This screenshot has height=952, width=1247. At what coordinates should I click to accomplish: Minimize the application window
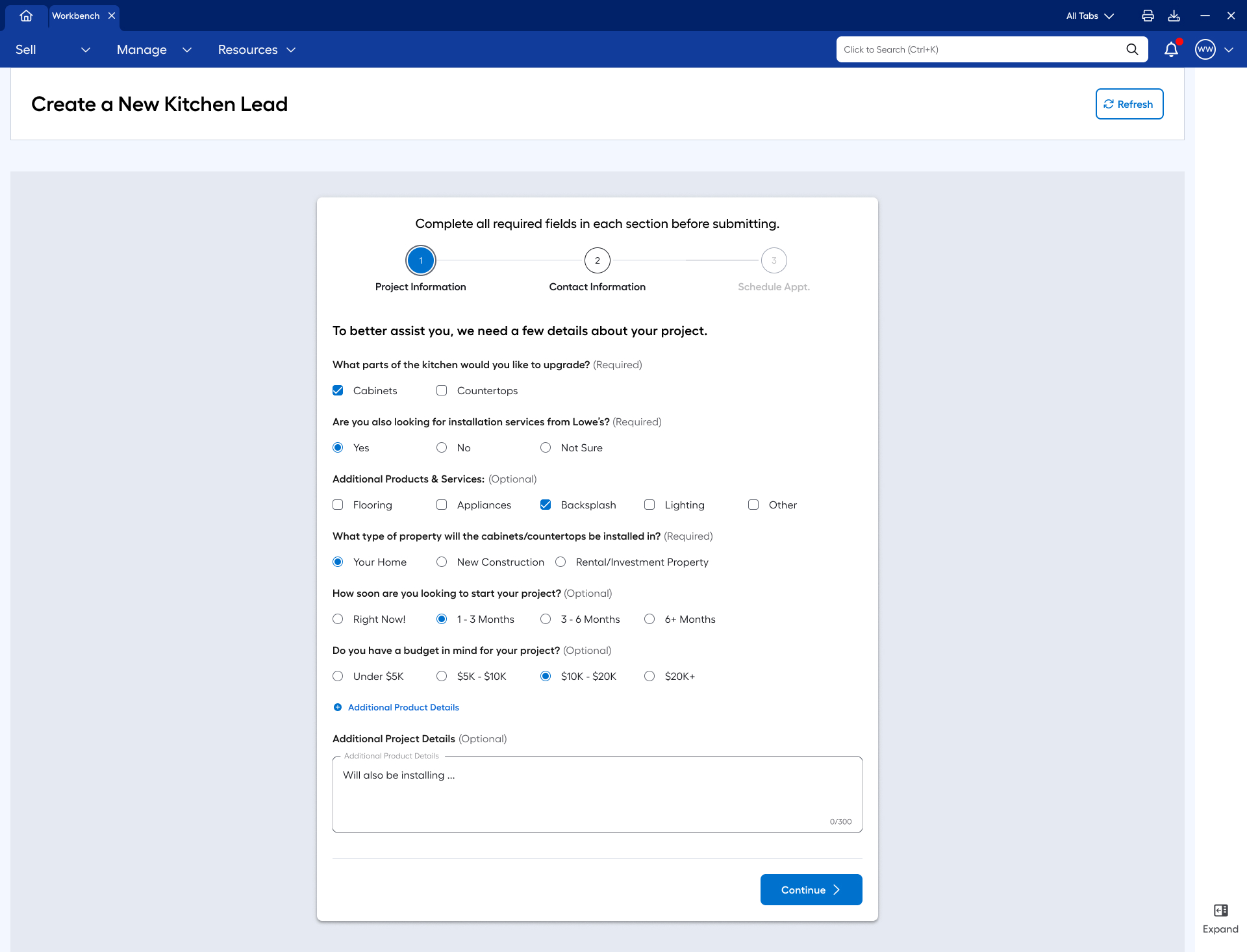click(1205, 16)
